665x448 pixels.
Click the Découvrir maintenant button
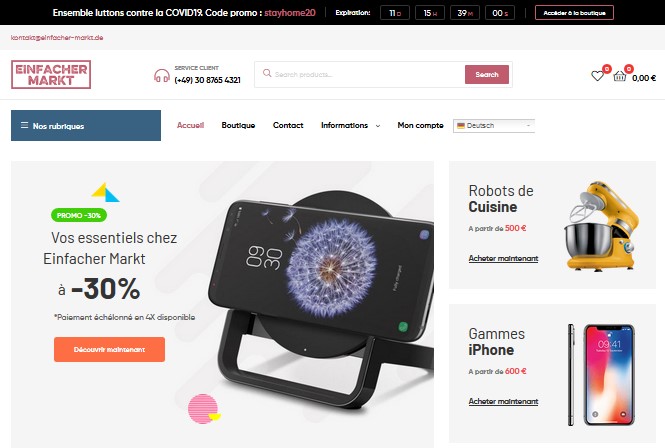click(x=109, y=350)
